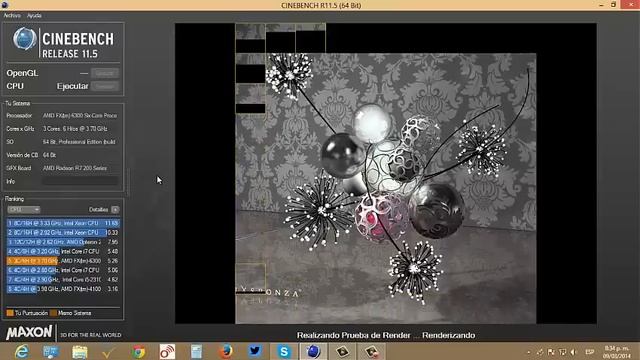Select ranking row 4 Intel Core i7 5.48

click(x=63, y=251)
